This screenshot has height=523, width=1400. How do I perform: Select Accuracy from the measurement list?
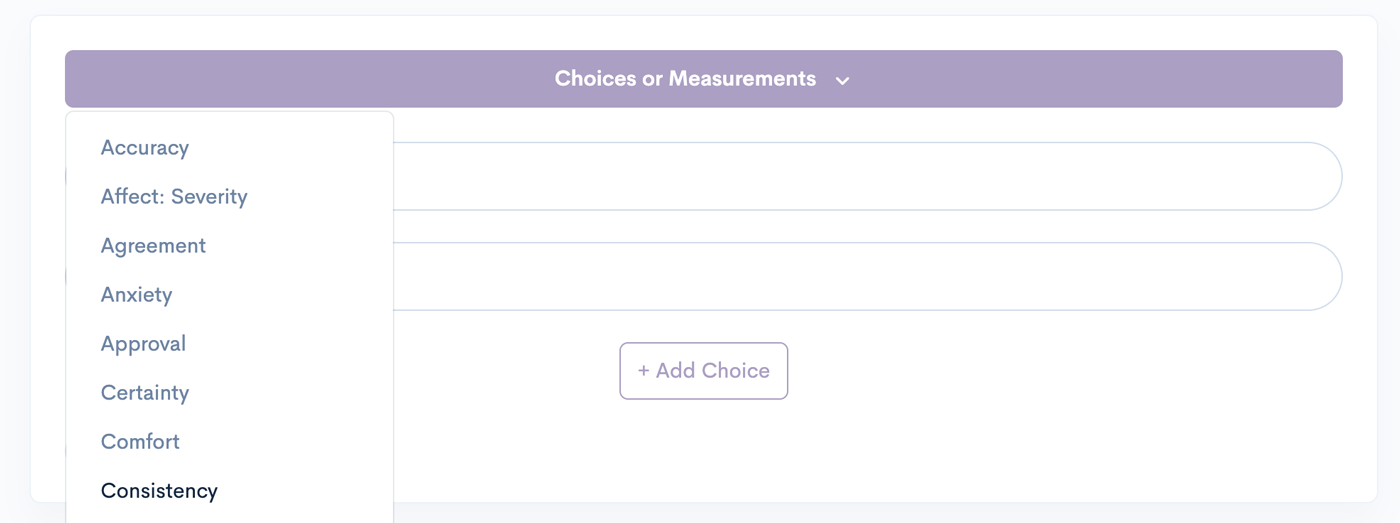[145, 148]
